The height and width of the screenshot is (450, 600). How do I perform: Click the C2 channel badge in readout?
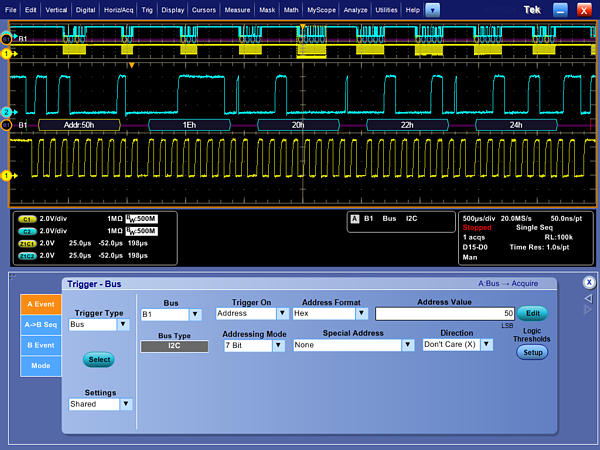click(29, 229)
